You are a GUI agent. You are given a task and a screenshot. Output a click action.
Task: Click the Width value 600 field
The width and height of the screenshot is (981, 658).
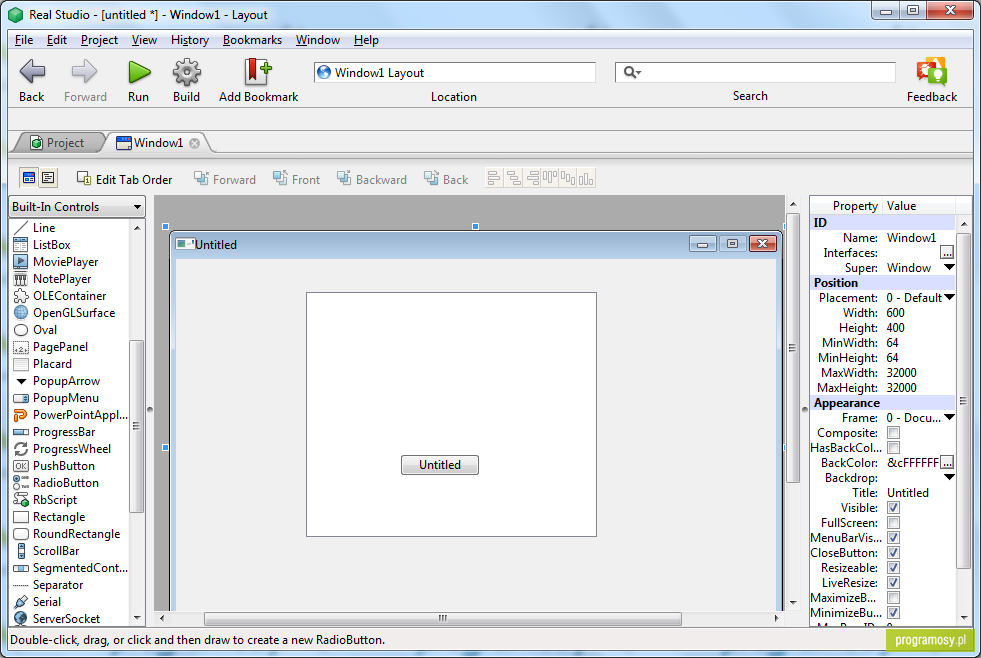pyautogui.click(x=918, y=313)
